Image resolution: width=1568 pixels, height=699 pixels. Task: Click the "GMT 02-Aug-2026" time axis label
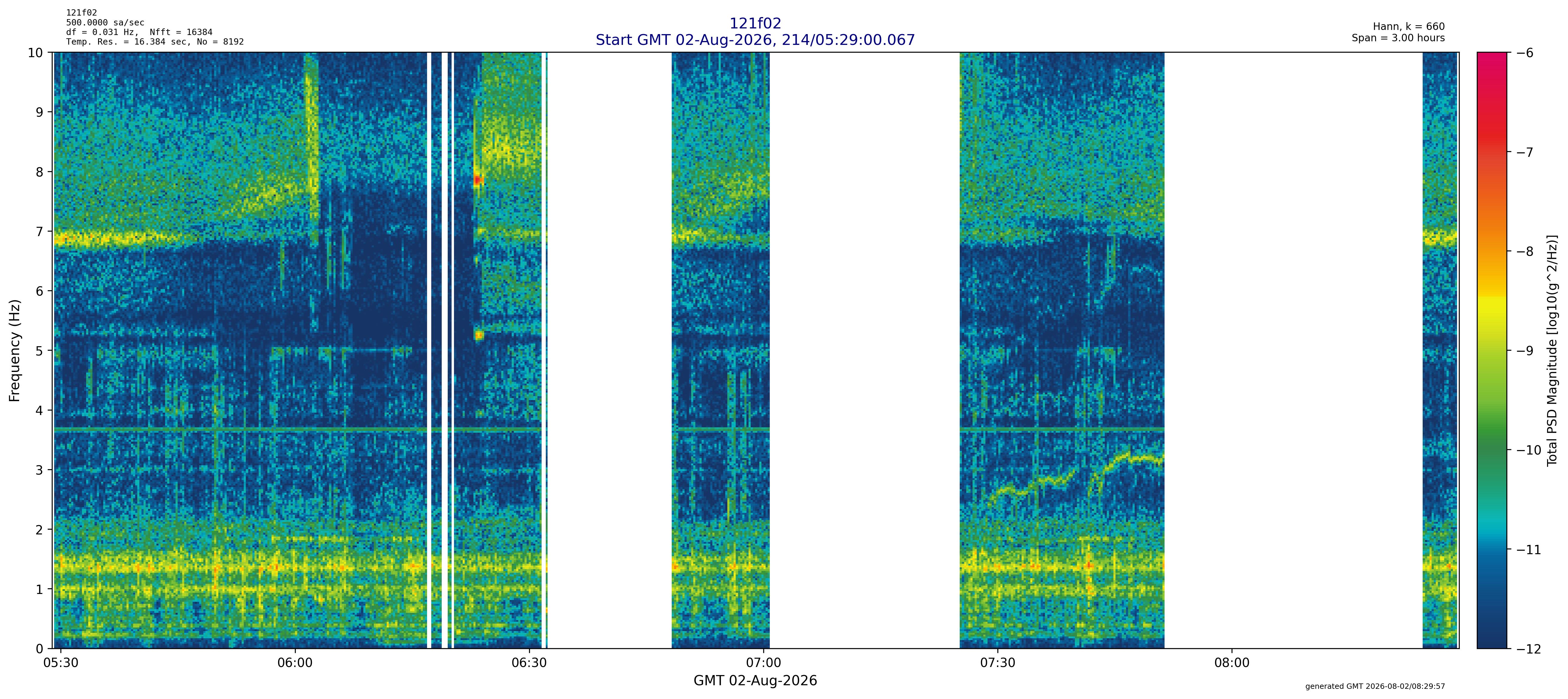(755, 681)
